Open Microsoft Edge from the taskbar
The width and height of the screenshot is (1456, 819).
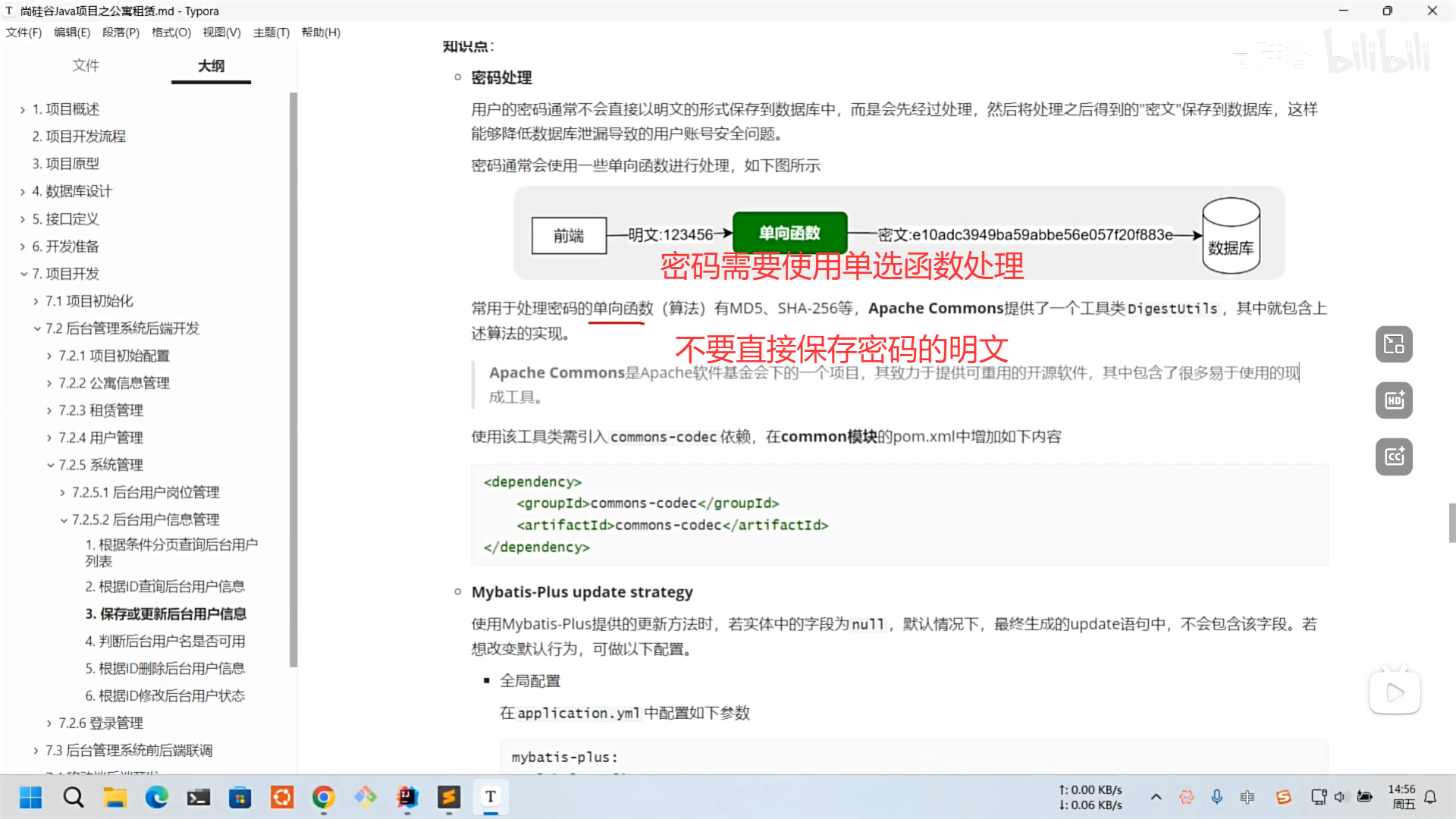[157, 797]
